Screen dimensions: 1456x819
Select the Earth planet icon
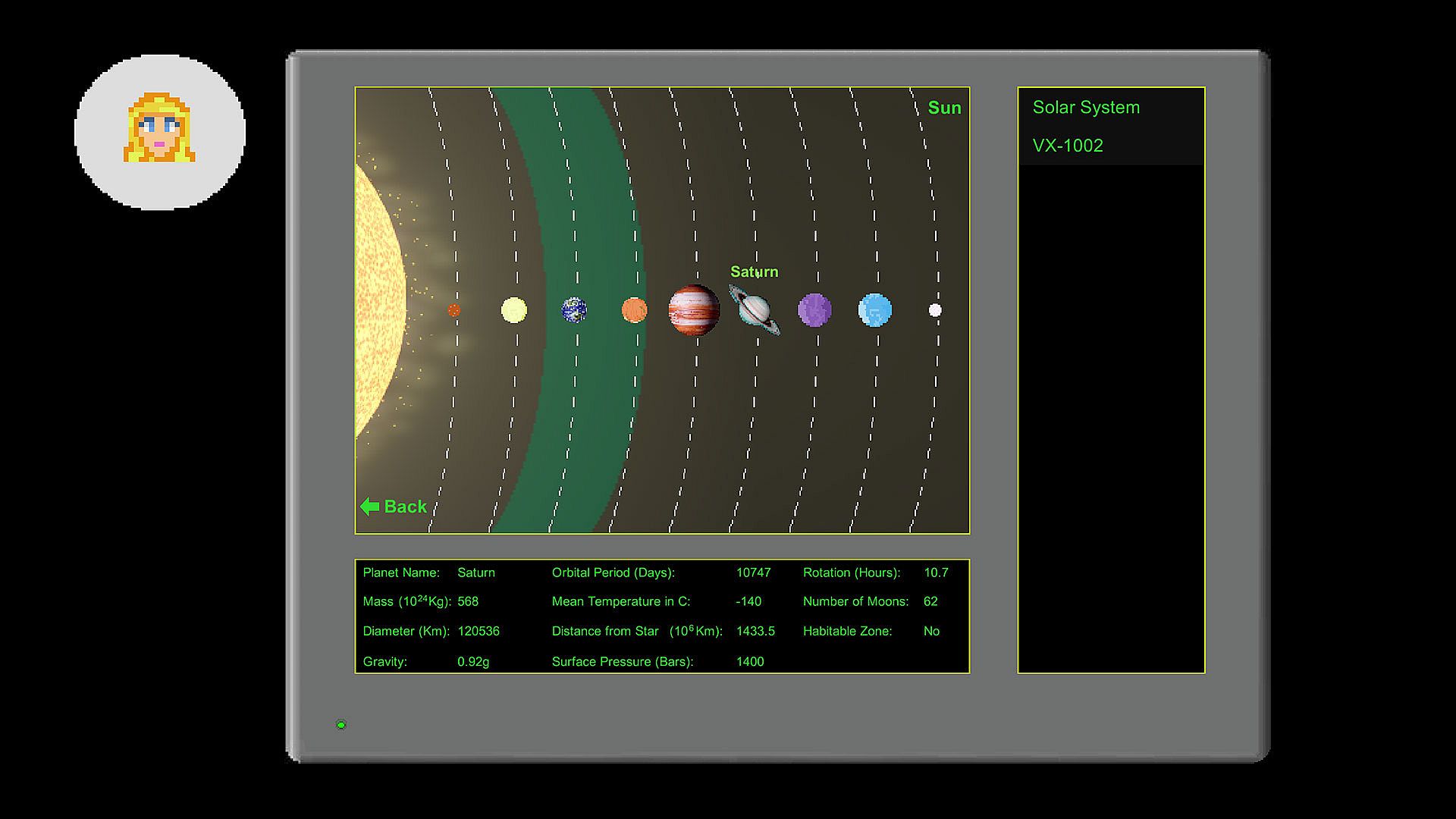click(574, 310)
